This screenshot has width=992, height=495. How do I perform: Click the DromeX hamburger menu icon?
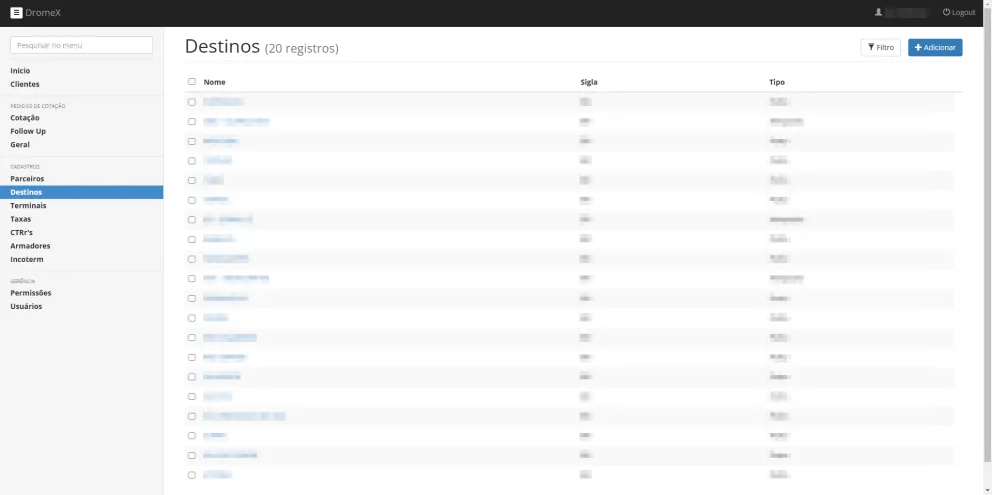point(16,12)
